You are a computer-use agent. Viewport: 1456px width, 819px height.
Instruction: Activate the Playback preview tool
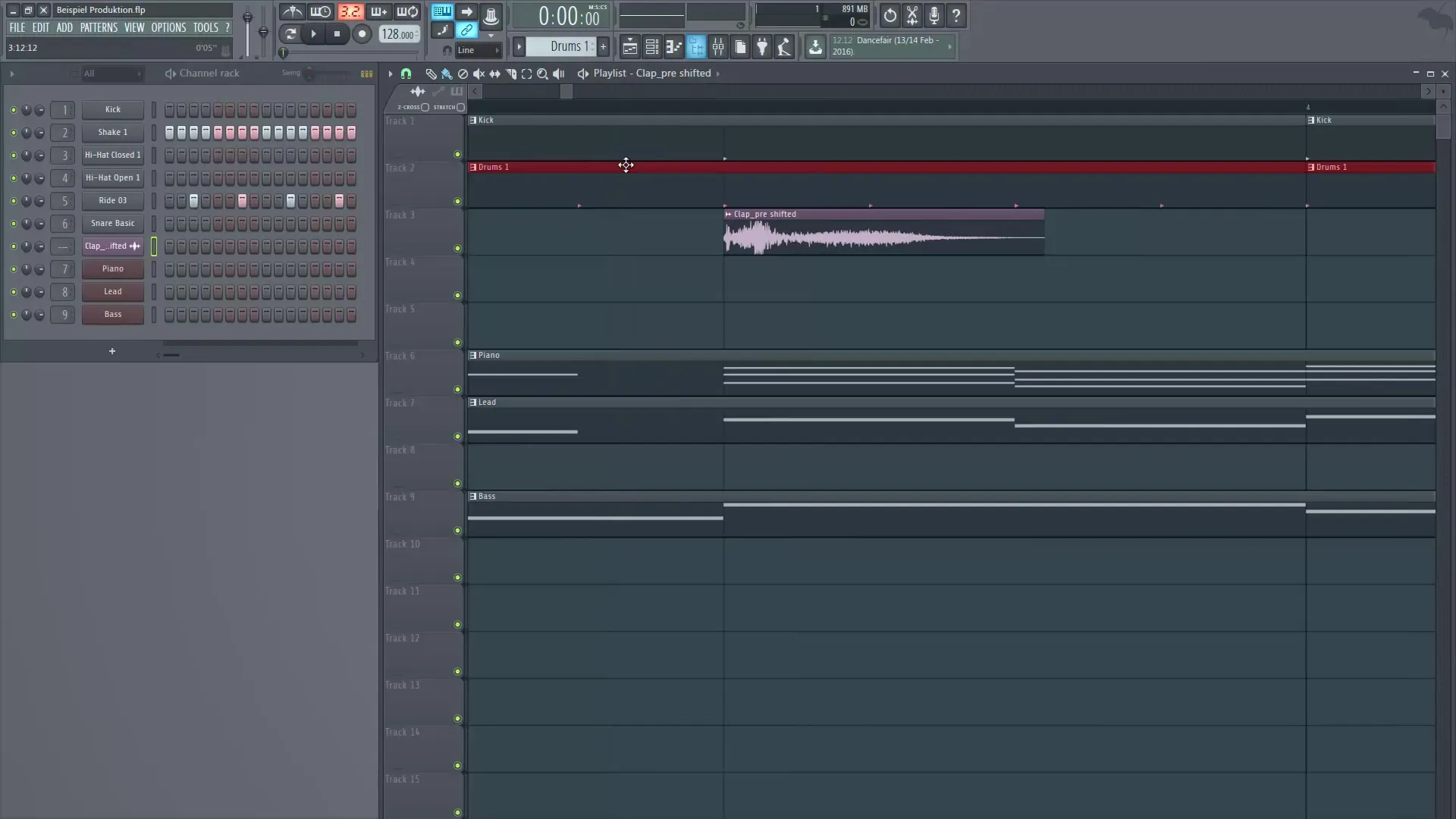click(559, 74)
